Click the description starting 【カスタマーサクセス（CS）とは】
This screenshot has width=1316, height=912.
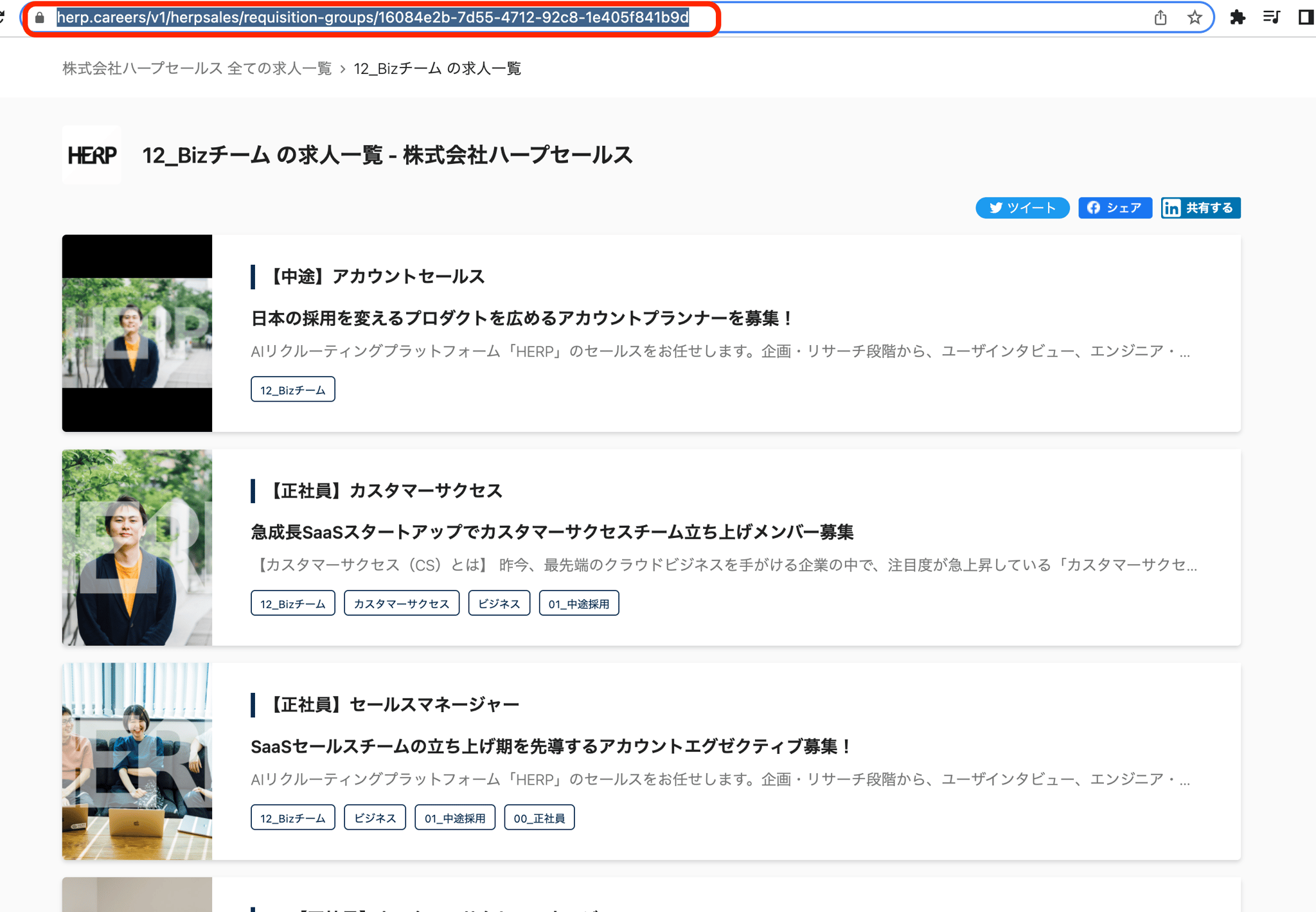(724, 565)
